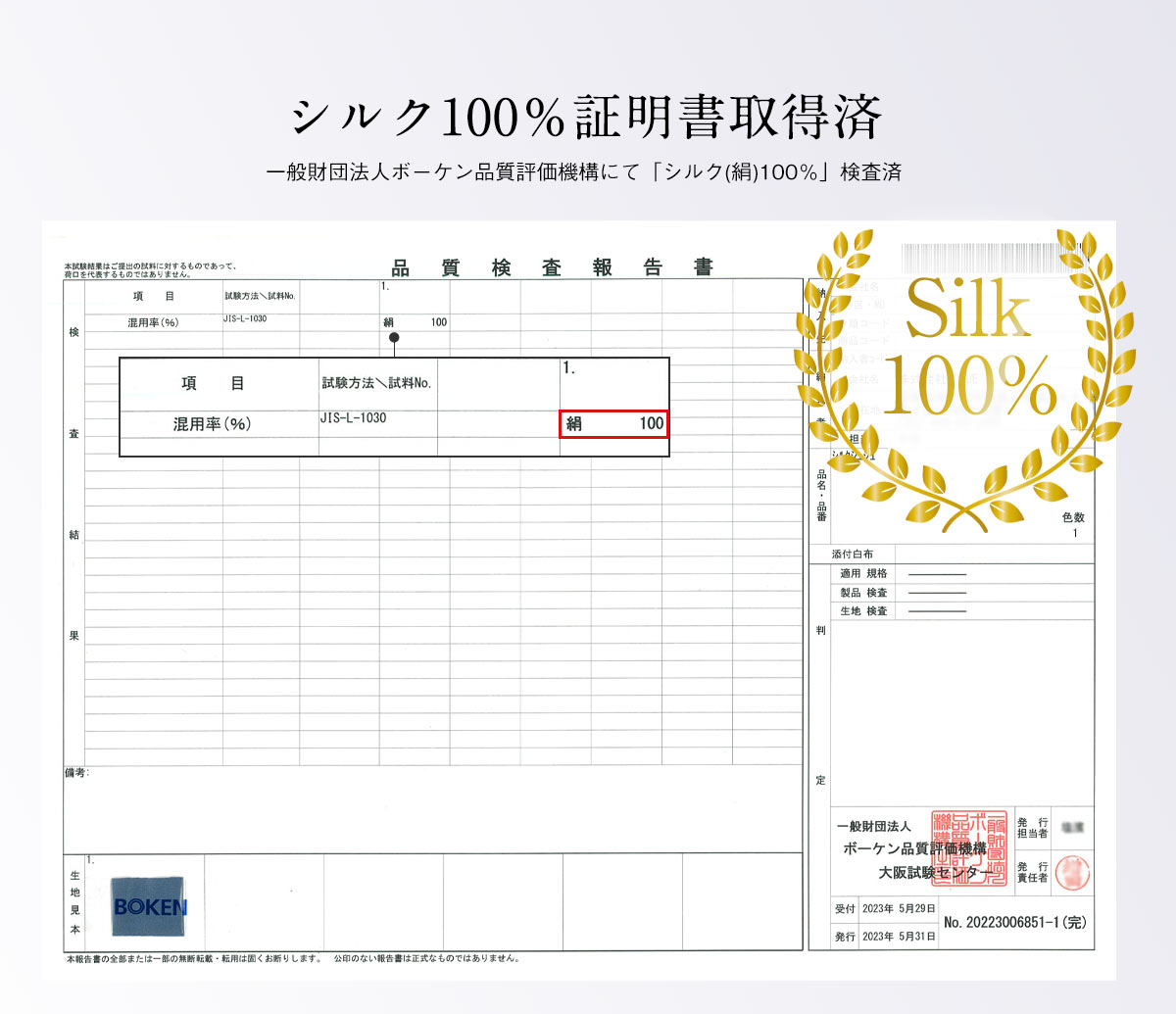
Task: Click 絹 100 inside the red-bordered cell
Action: pos(614,423)
